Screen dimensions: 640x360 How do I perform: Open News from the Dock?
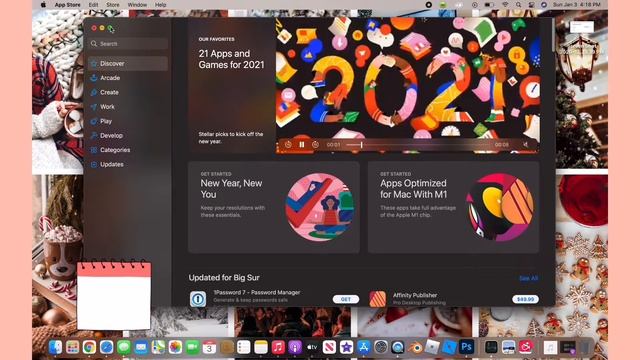[329, 347]
